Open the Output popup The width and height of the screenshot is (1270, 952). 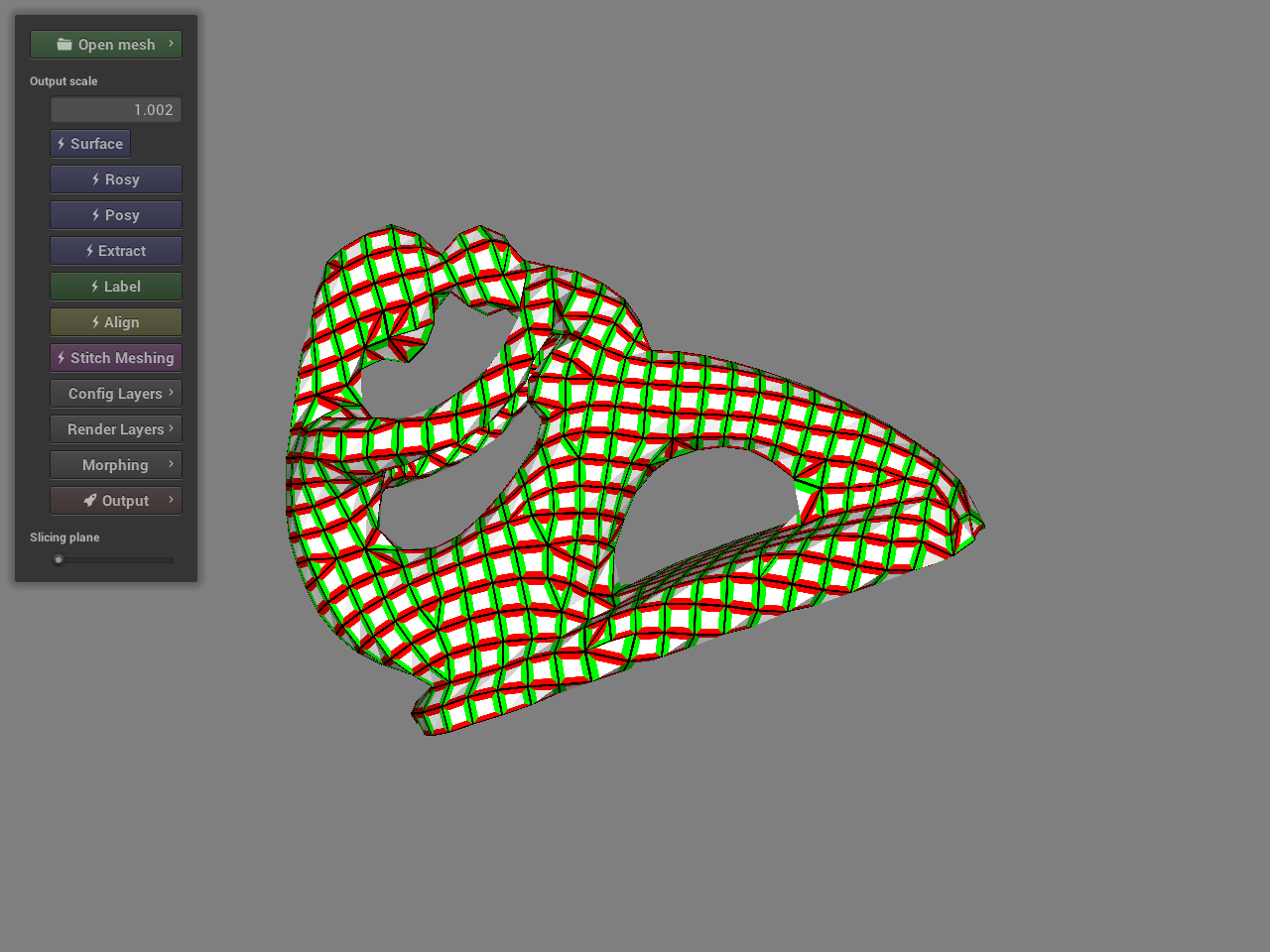click(116, 501)
